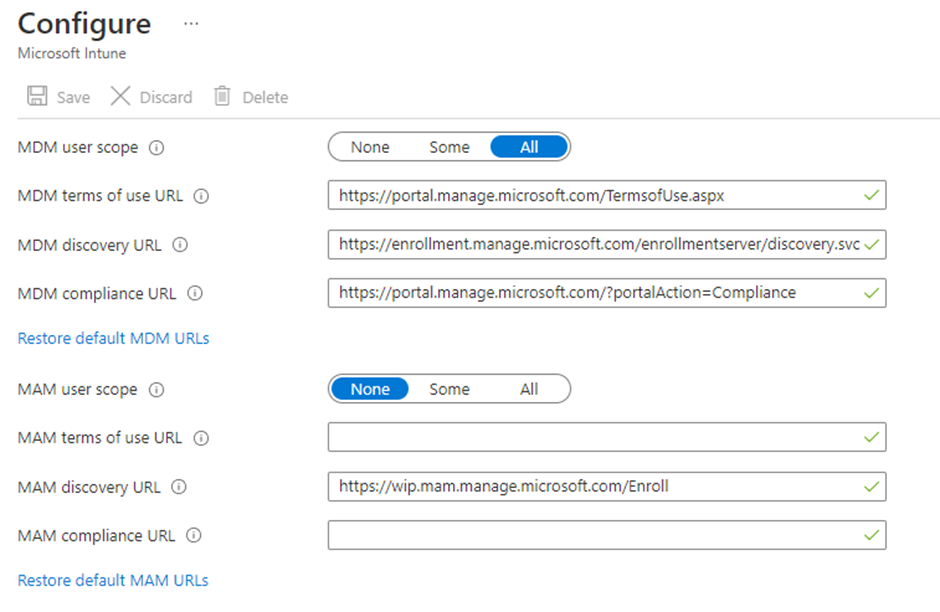Click the Delete trash can icon

(x=222, y=96)
